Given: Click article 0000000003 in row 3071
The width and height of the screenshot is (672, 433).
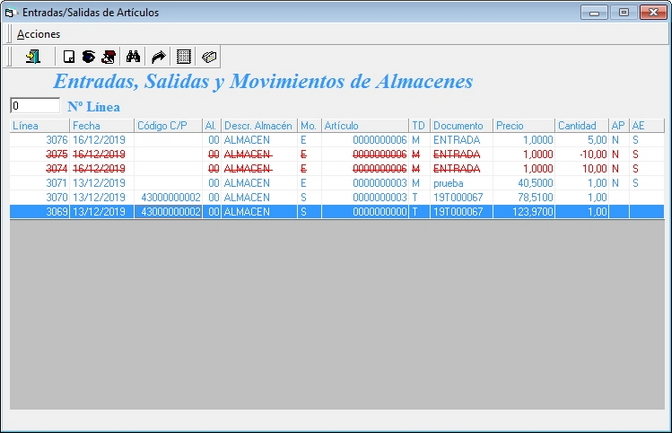Looking at the screenshot, I should (x=365, y=183).
